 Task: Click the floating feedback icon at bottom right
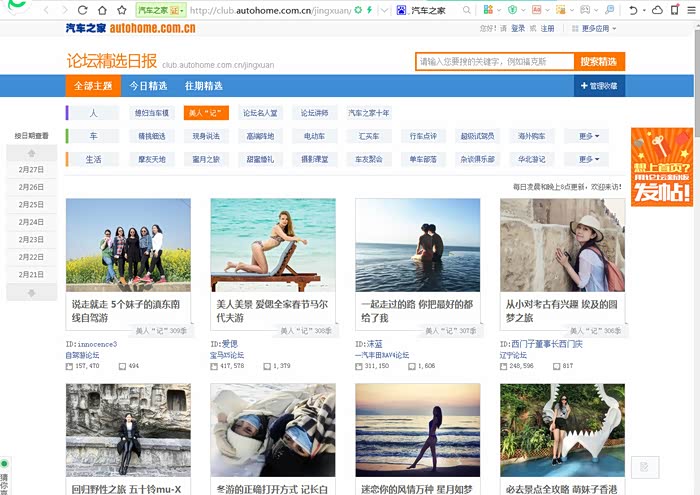tap(645, 467)
